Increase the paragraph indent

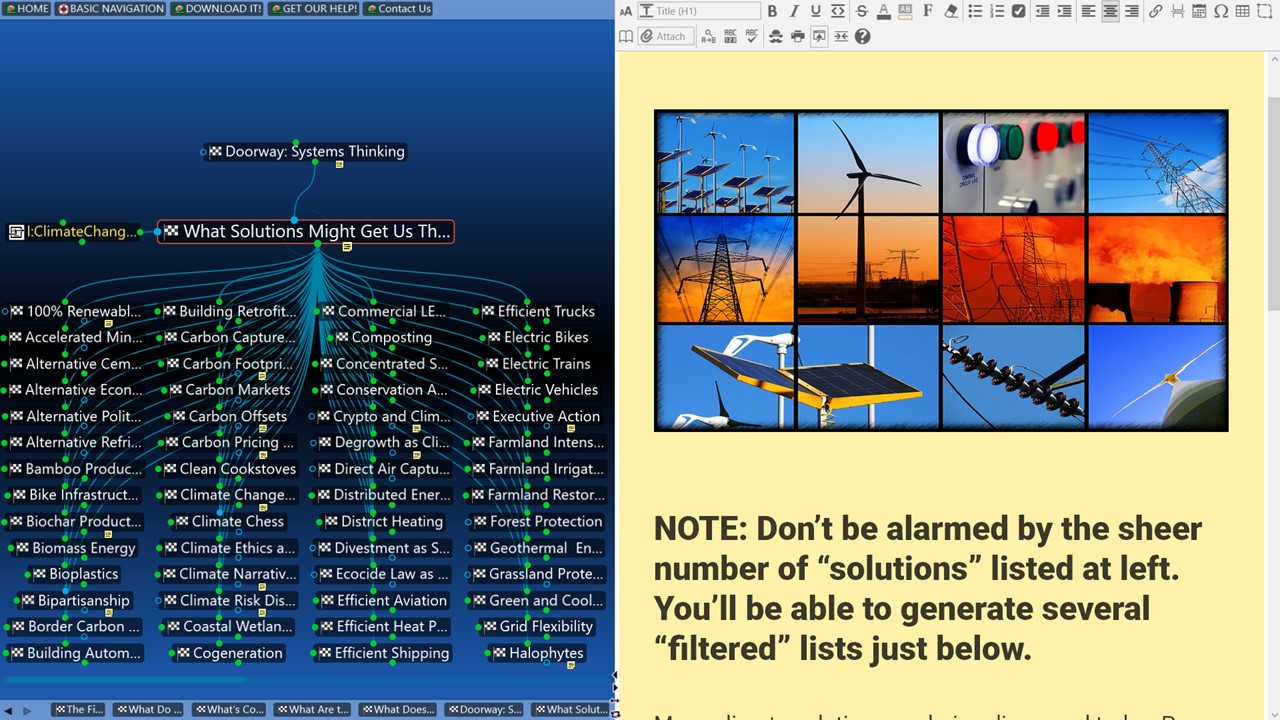pos(1064,12)
